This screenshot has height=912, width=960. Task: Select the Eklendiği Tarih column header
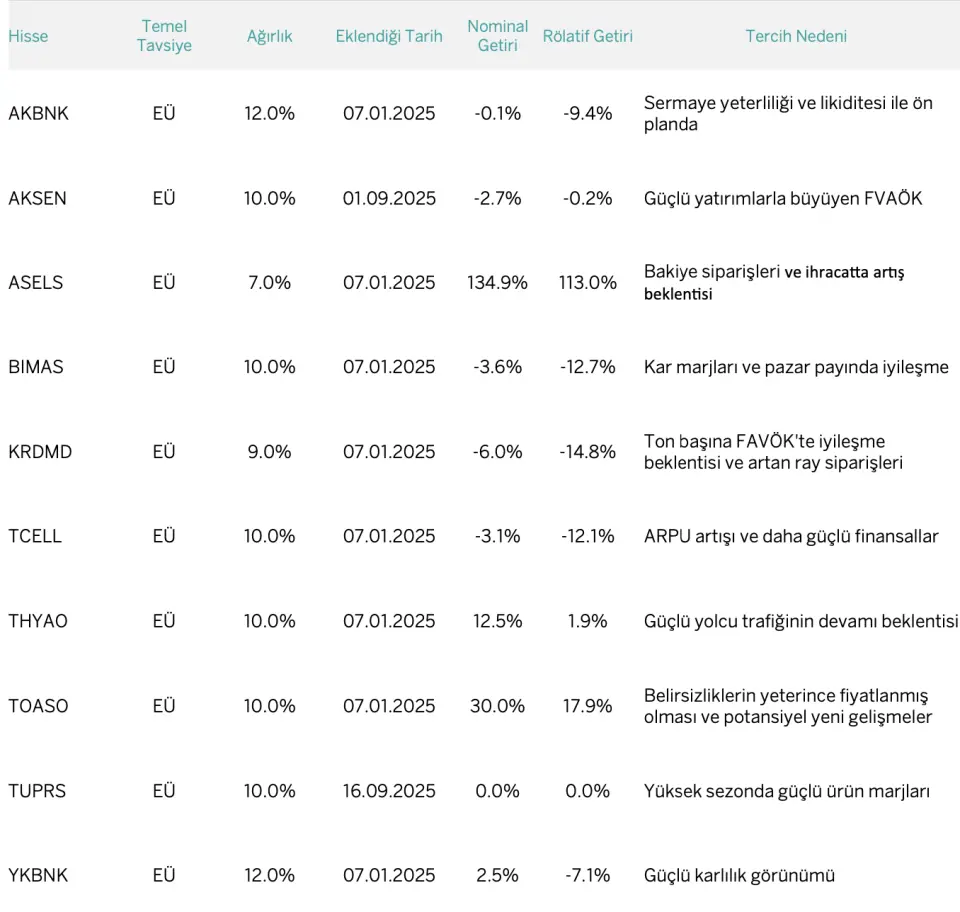point(389,36)
